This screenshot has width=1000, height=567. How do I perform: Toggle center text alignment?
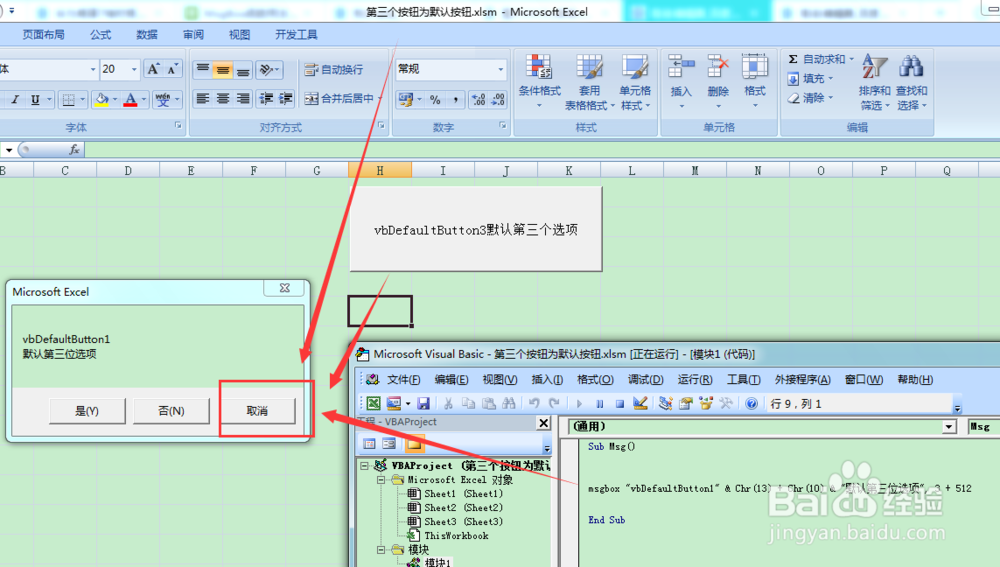(223, 98)
